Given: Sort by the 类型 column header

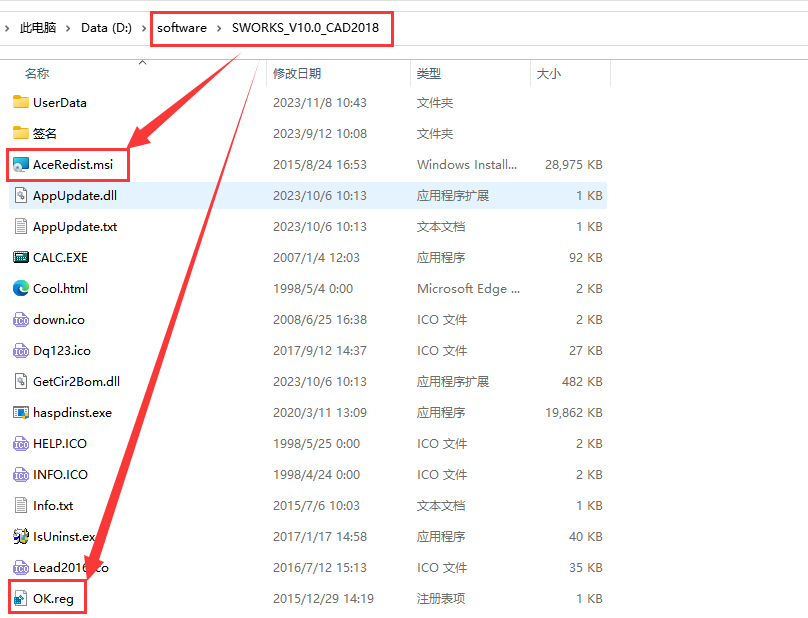Looking at the screenshot, I should [429, 74].
